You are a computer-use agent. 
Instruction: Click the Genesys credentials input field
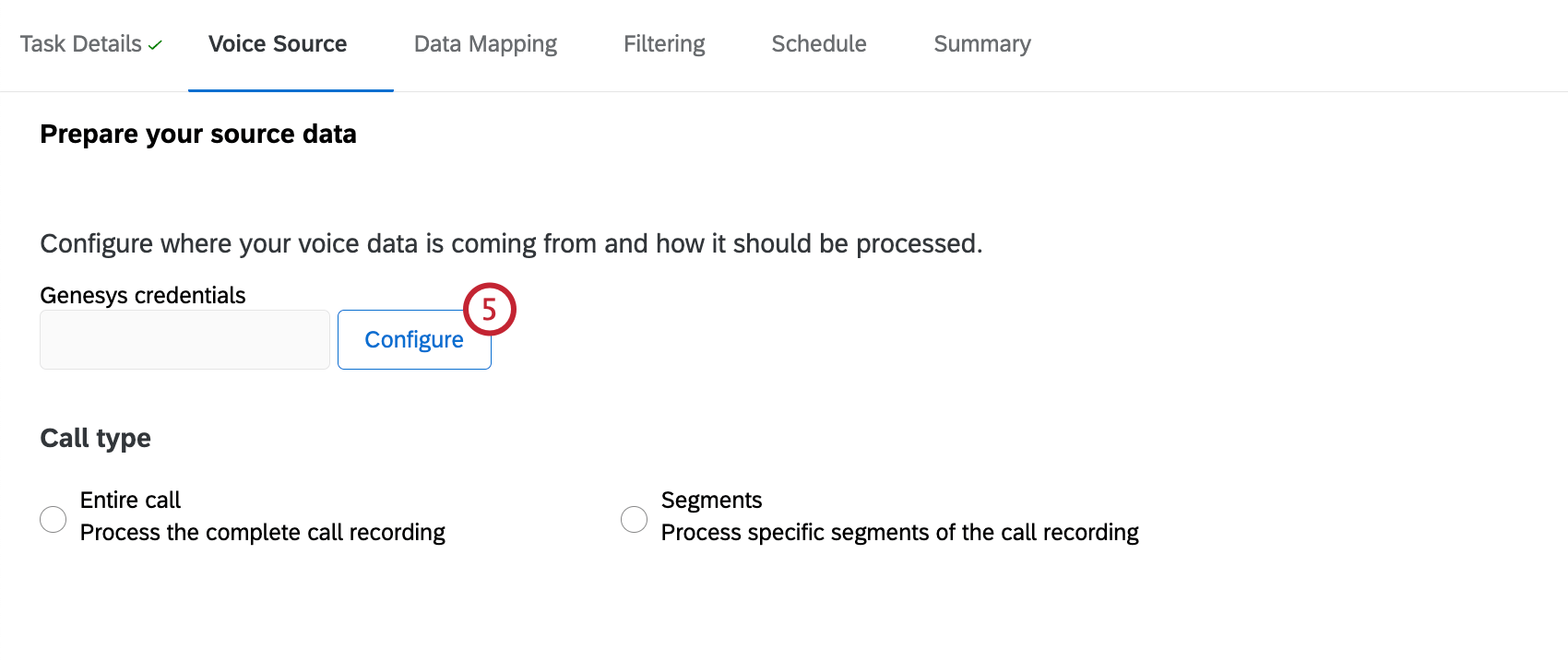184,339
